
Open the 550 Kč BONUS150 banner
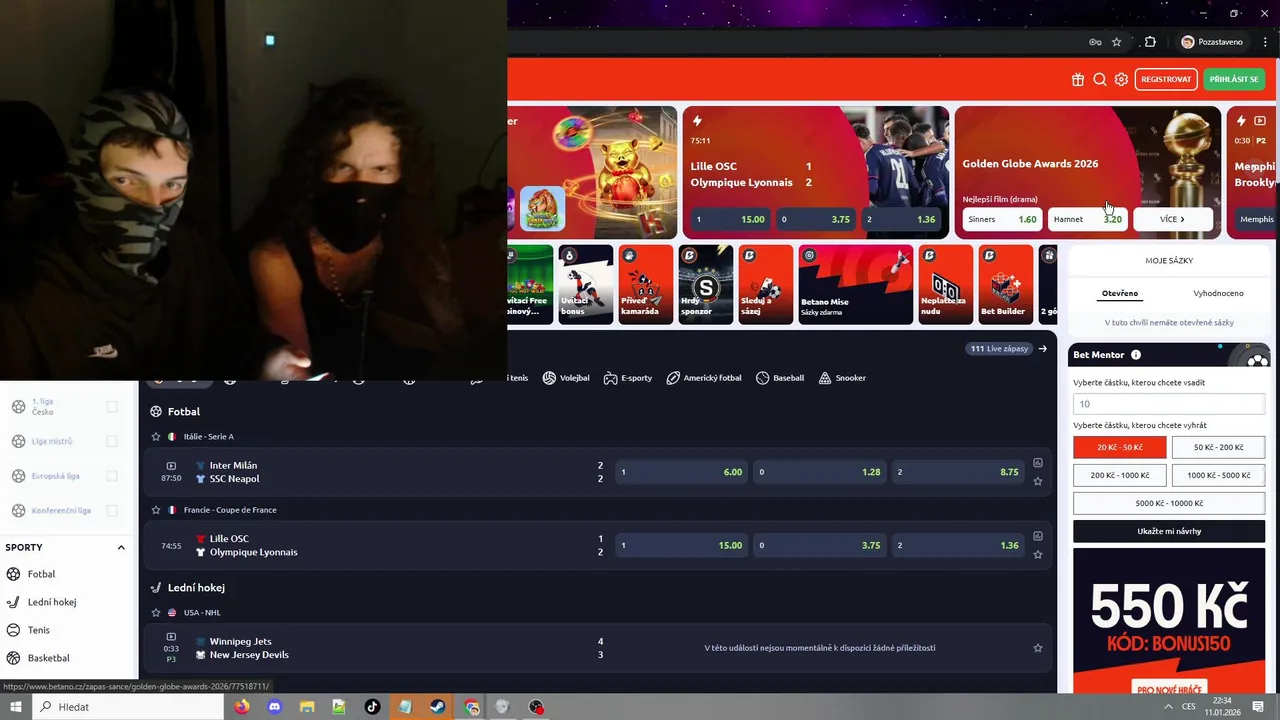[x=1169, y=621]
